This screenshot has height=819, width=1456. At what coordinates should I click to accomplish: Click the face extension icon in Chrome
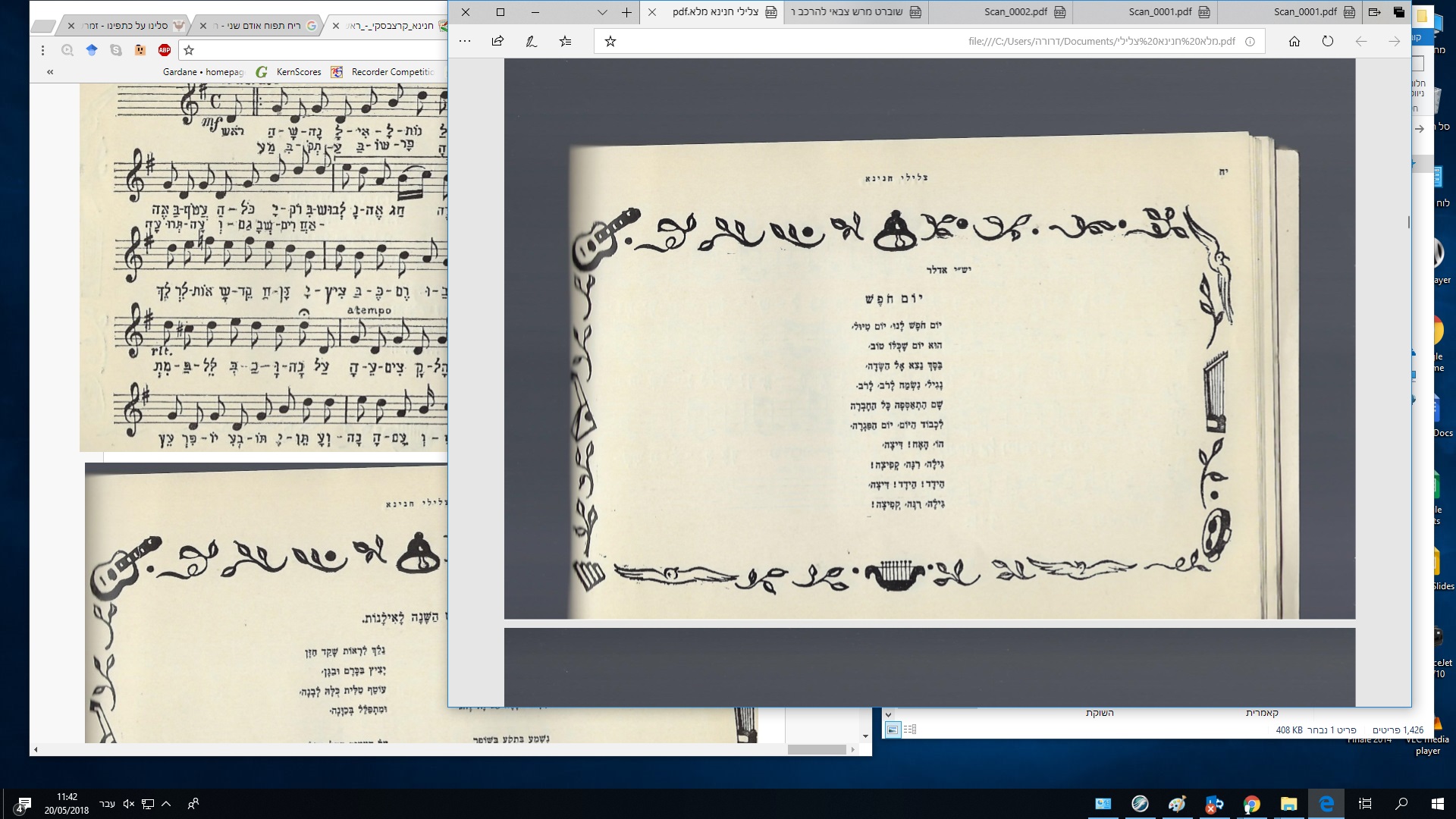pos(140,50)
